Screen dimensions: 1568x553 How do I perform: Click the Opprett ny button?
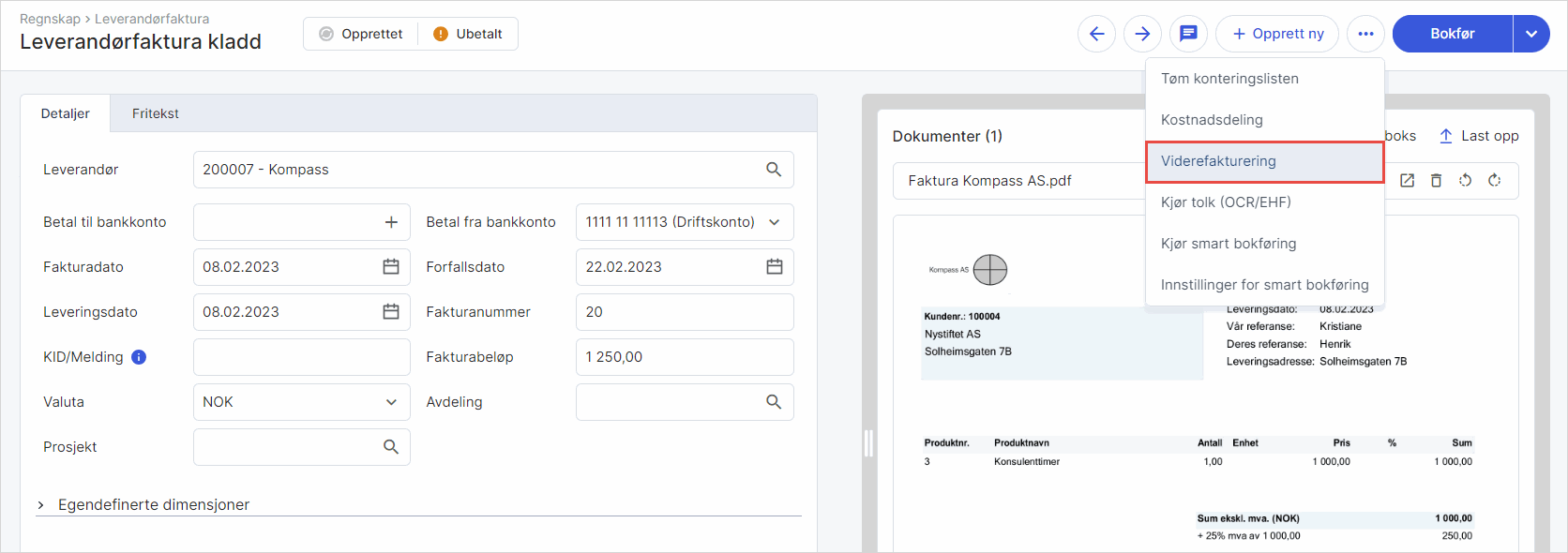pos(1277,34)
